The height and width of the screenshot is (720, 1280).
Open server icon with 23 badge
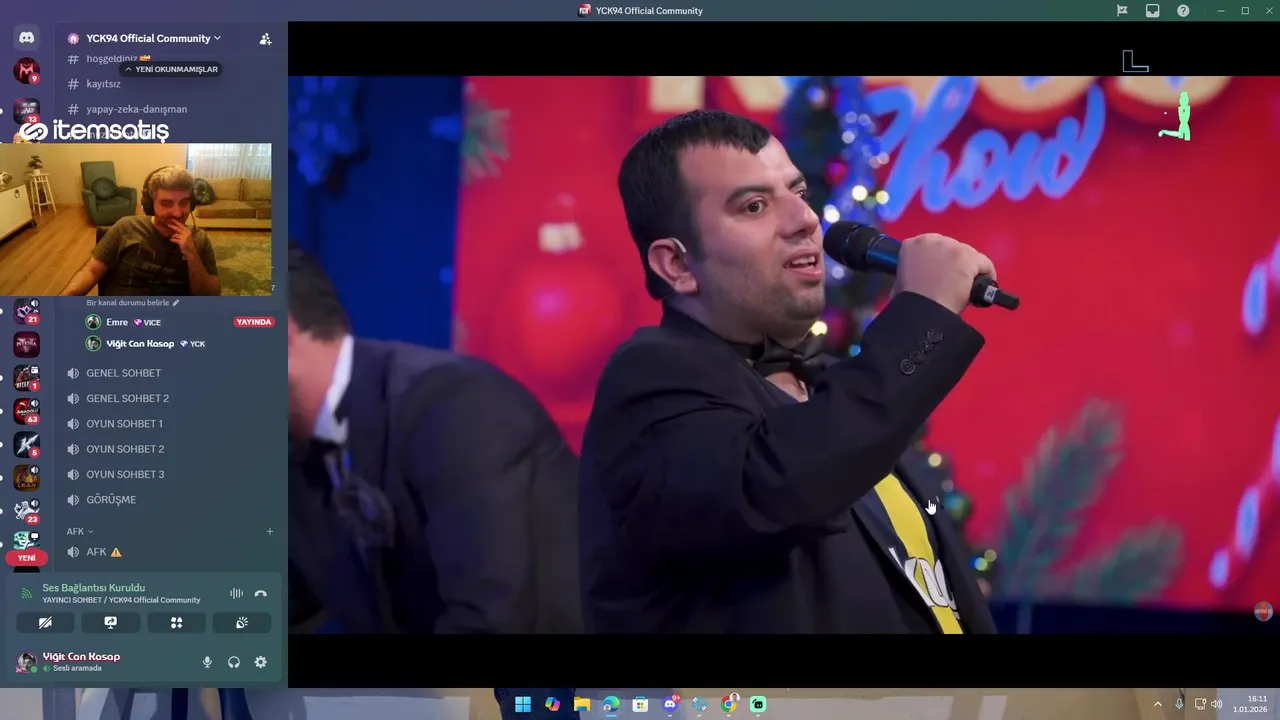(26, 511)
